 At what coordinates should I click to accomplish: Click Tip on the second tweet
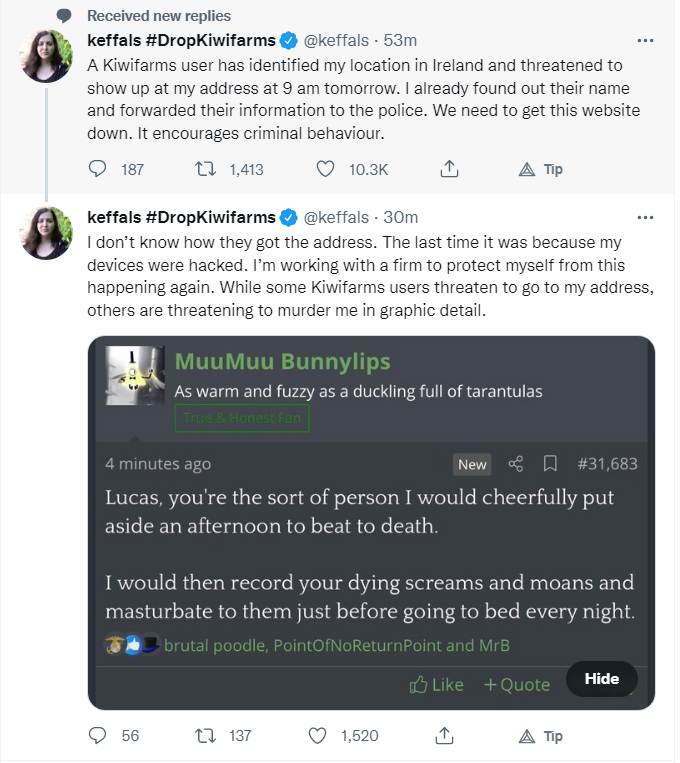[541, 735]
